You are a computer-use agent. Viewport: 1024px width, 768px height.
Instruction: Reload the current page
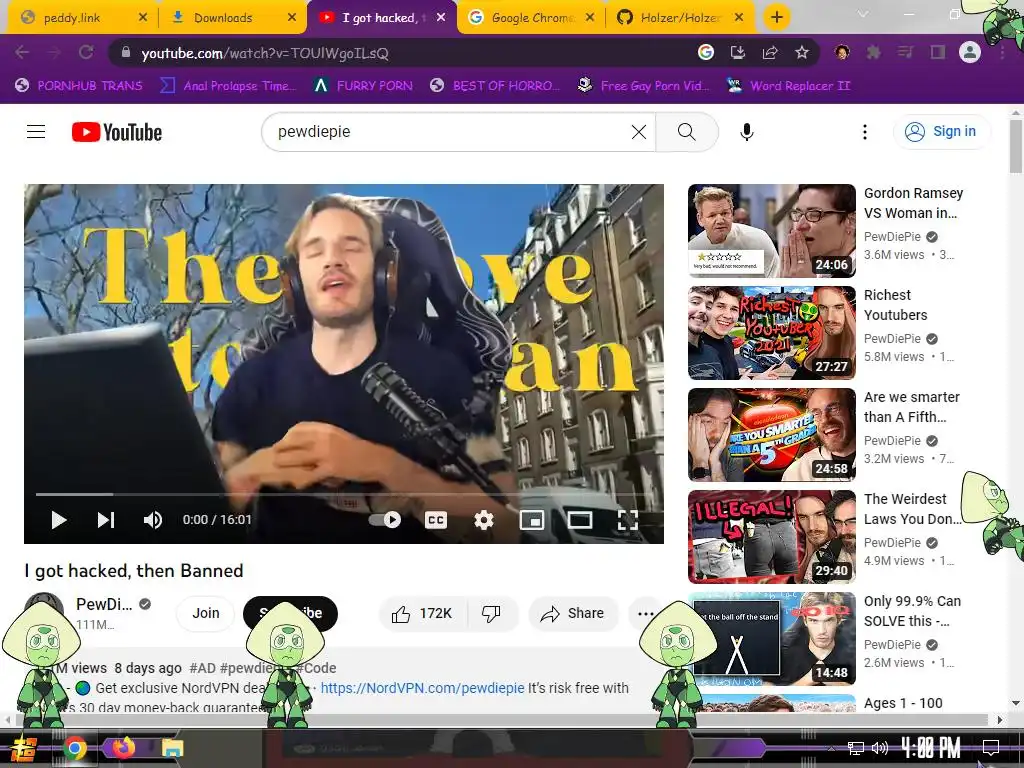point(86,52)
